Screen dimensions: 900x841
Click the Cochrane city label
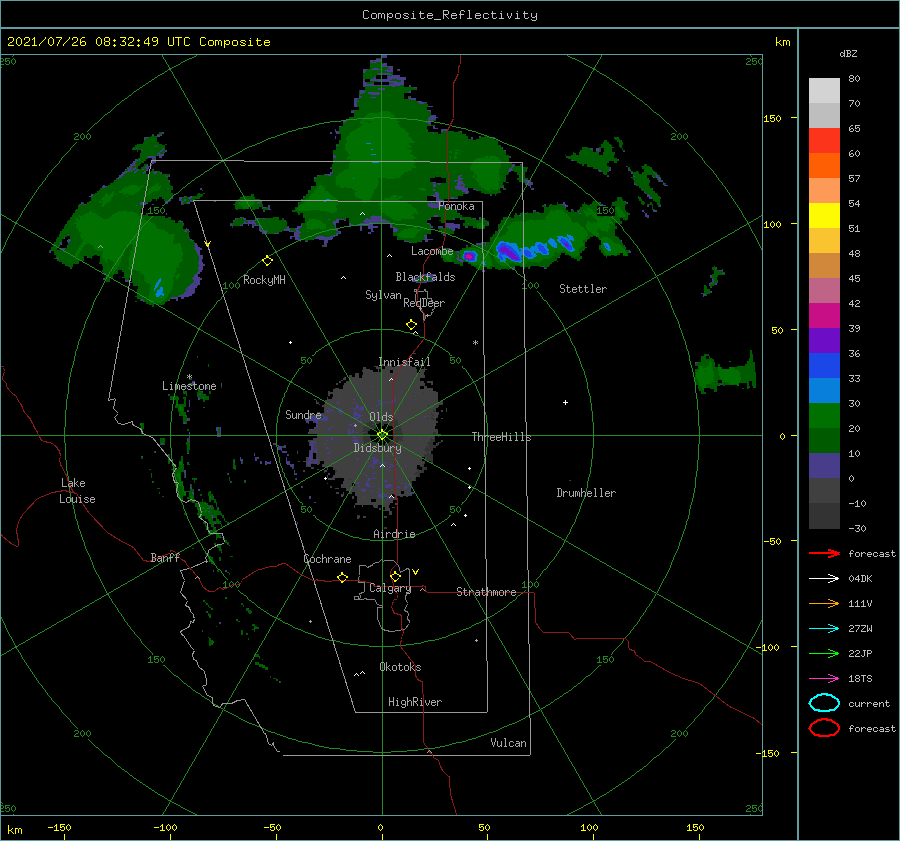pos(327,559)
